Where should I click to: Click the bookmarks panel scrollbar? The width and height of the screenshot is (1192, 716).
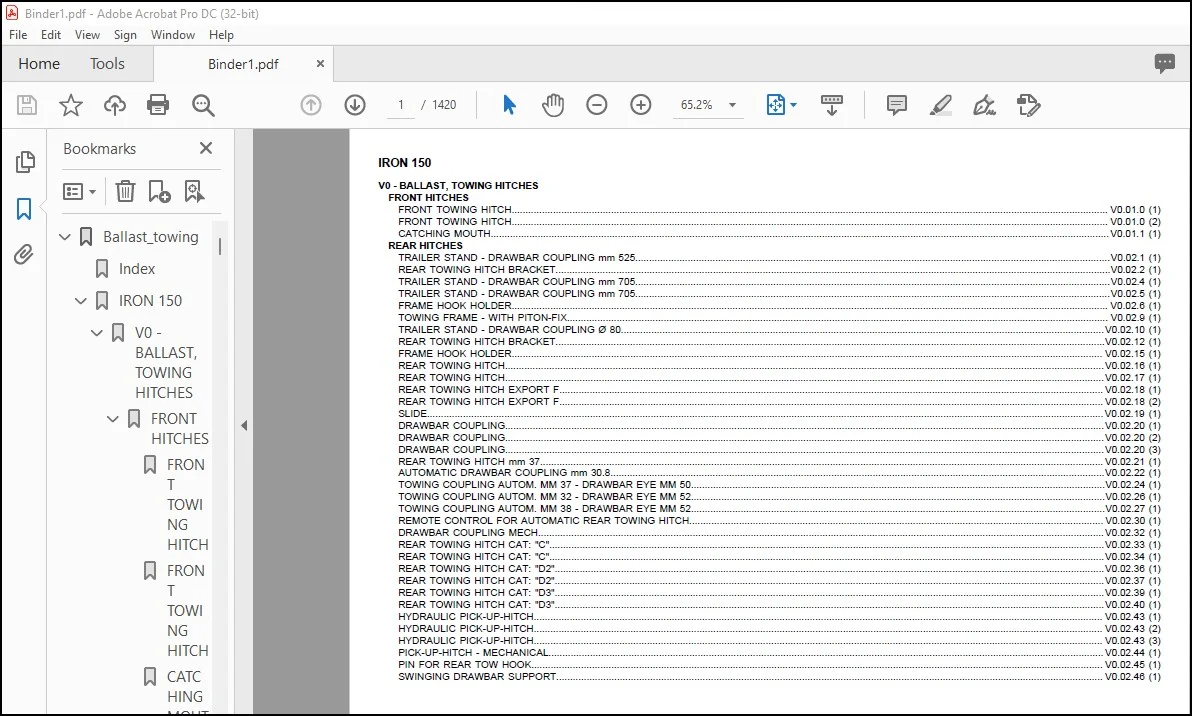click(220, 246)
